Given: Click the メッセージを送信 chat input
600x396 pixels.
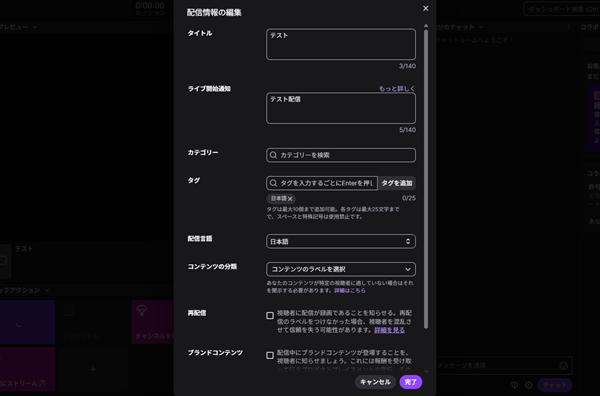Looking at the screenshot, I should coord(497,365).
